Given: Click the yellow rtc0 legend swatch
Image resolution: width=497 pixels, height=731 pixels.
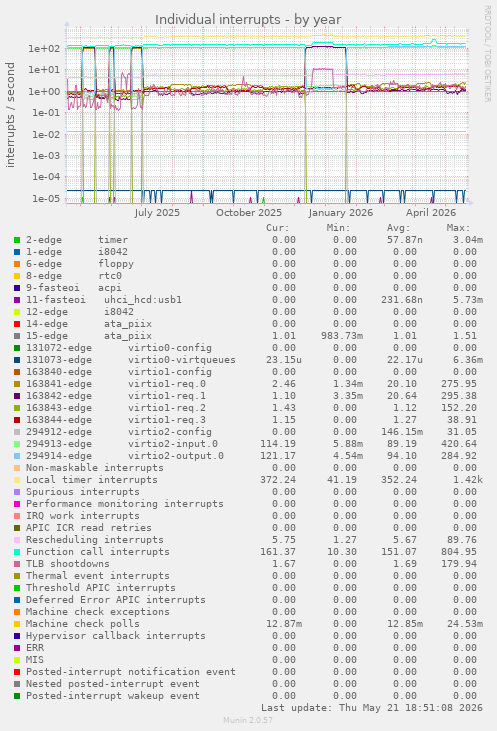Looking at the screenshot, I should (17, 276).
